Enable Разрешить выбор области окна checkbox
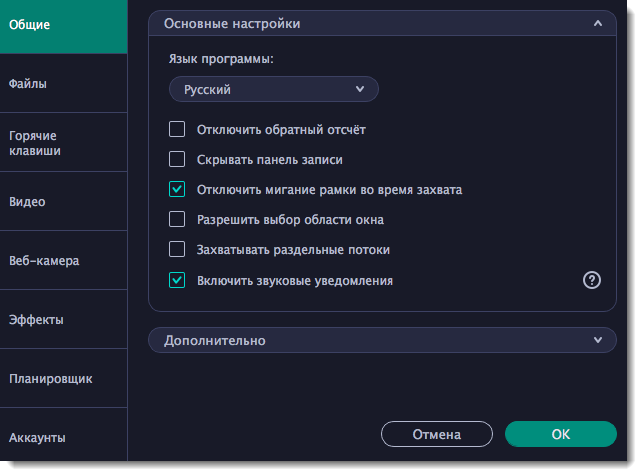The height and width of the screenshot is (476, 642). pos(177,219)
